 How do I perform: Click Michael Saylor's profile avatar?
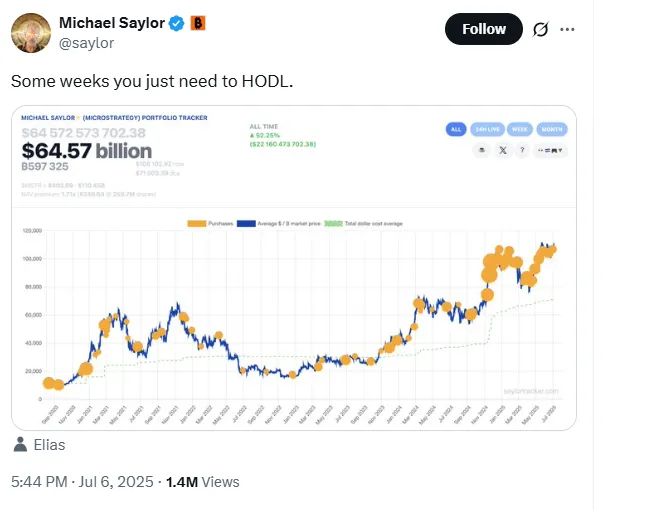[31, 34]
